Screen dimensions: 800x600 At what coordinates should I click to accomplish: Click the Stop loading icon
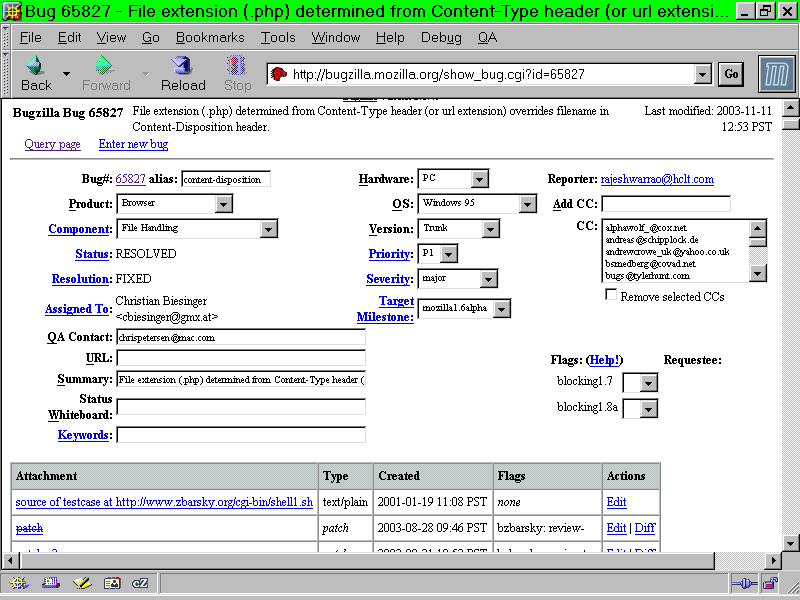237,73
